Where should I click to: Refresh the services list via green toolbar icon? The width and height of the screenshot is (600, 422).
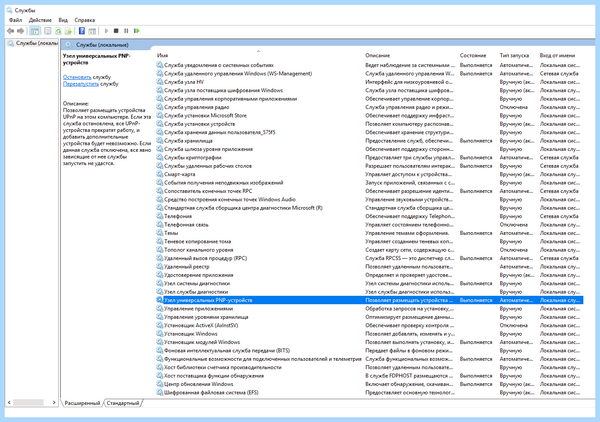click(58, 31)
